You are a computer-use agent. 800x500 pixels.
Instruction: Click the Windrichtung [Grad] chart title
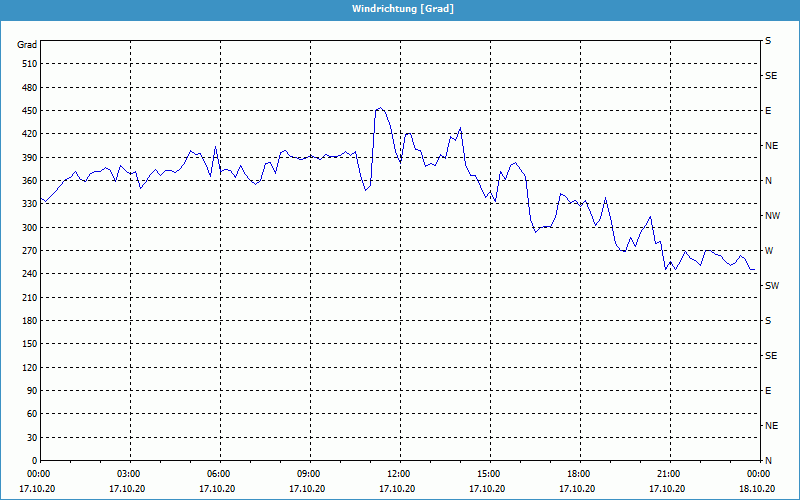pyautogui.click(x=402, y=9)
